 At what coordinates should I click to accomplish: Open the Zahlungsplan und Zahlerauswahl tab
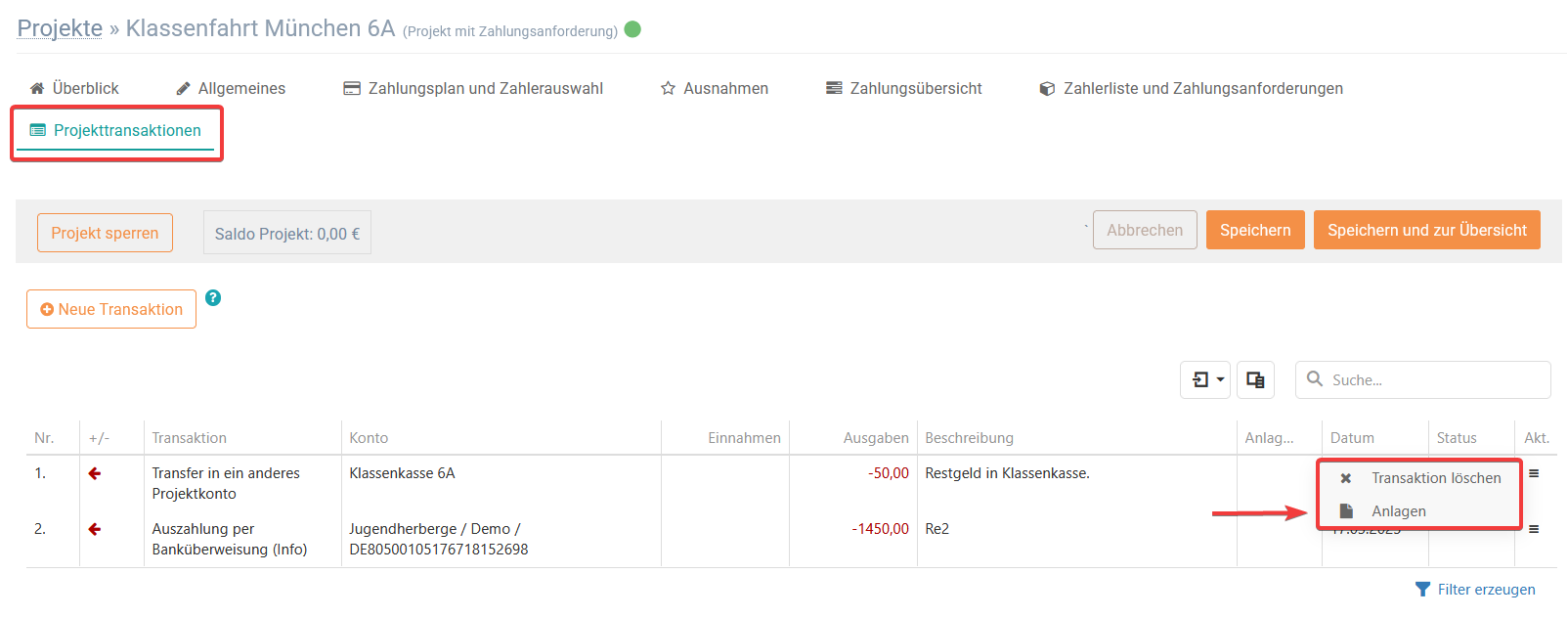coord(473,88)
